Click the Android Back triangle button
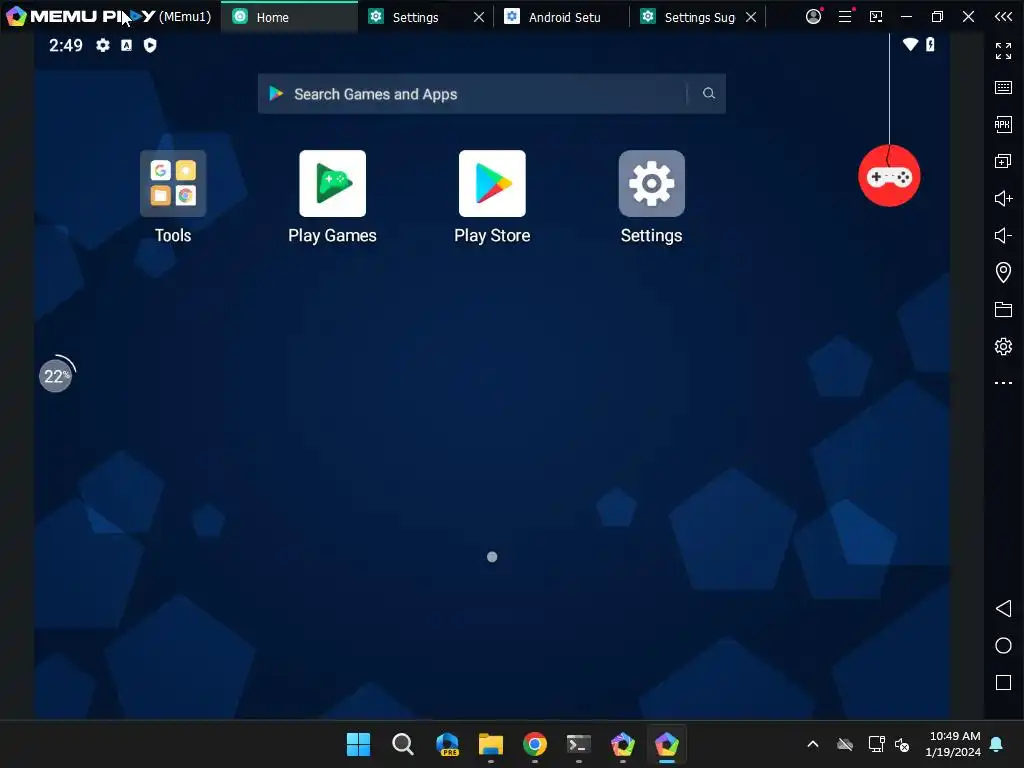 1003,609
